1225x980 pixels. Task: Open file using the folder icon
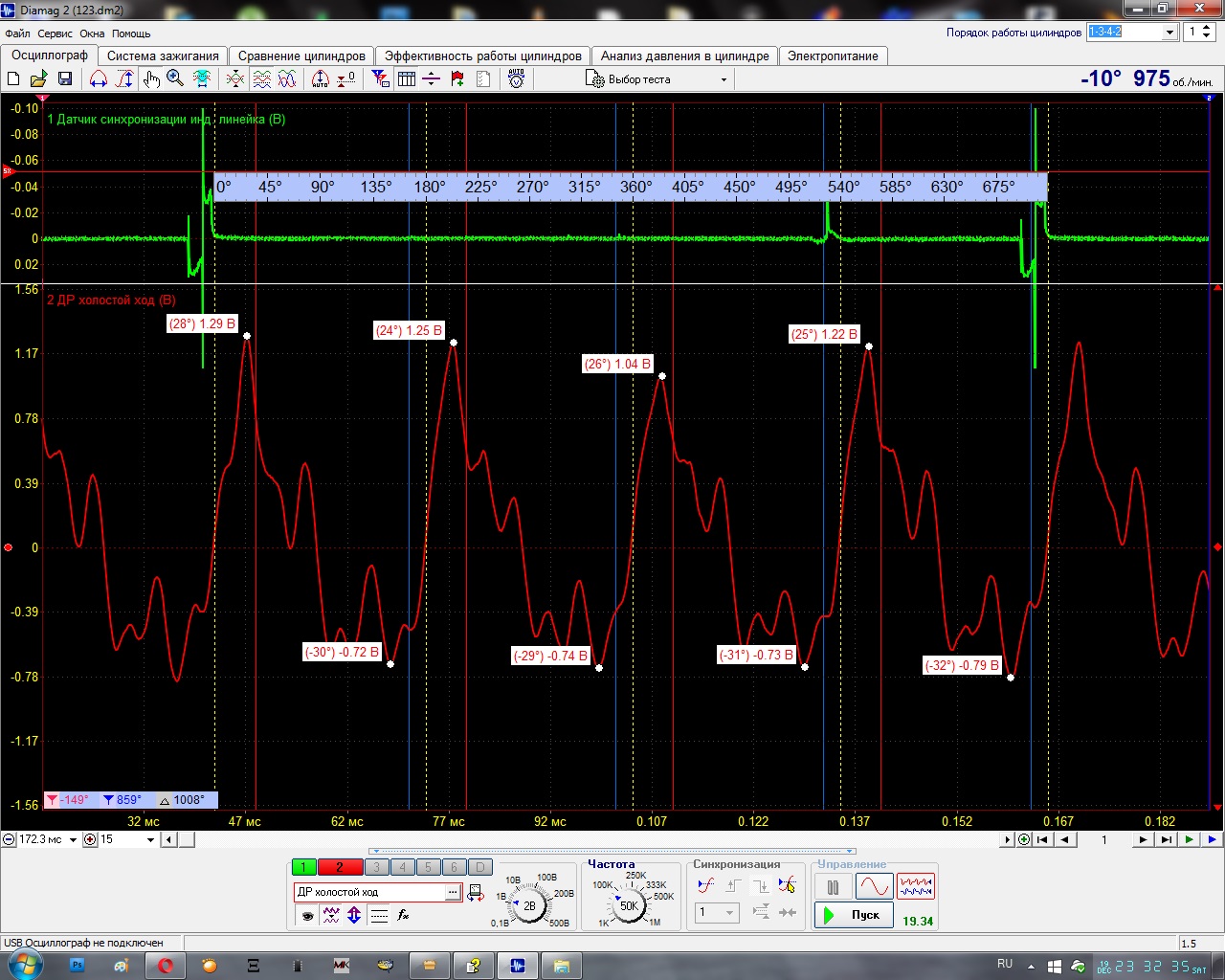(39, 79)
